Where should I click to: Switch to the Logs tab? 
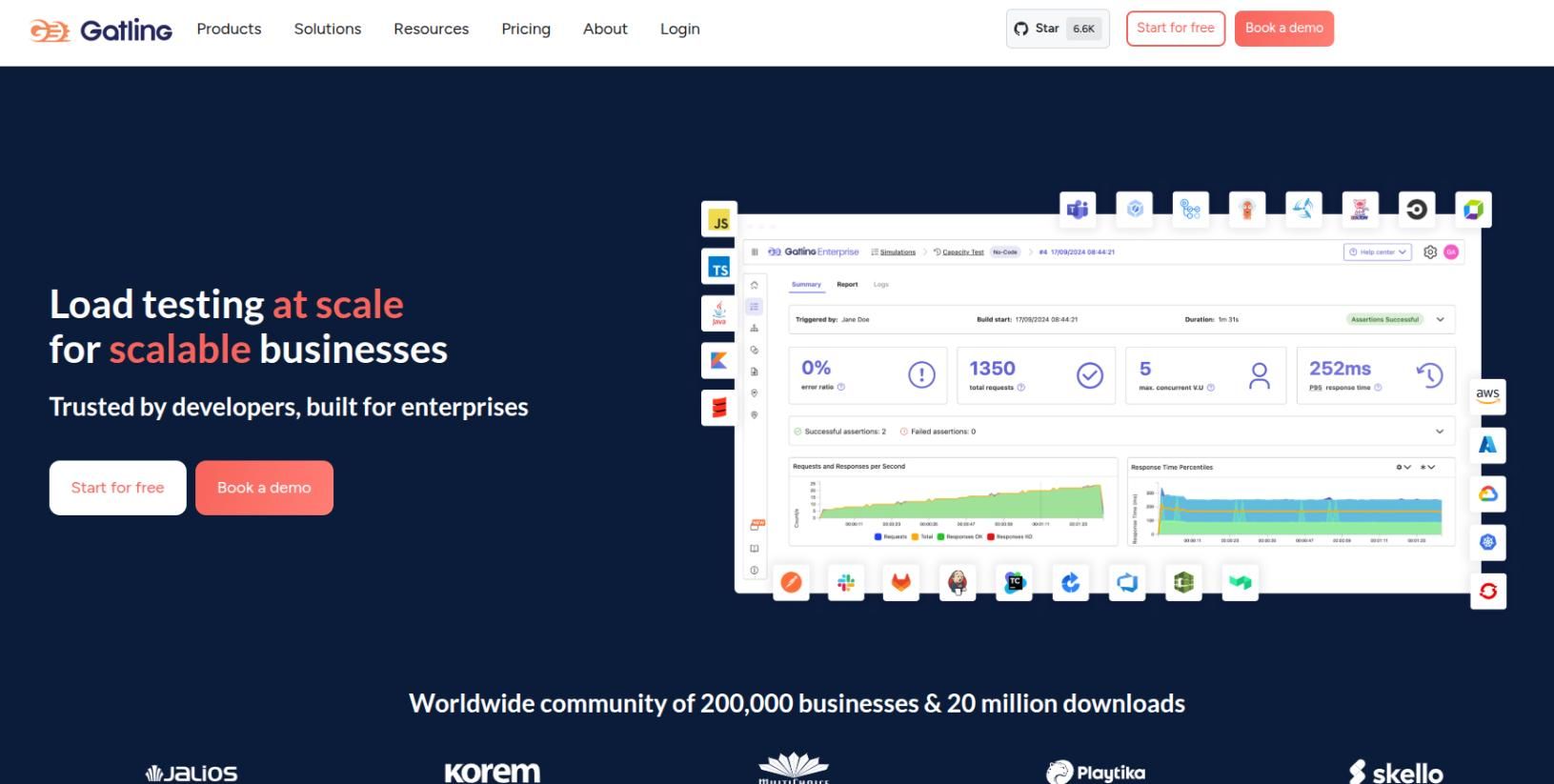(881, 284)
